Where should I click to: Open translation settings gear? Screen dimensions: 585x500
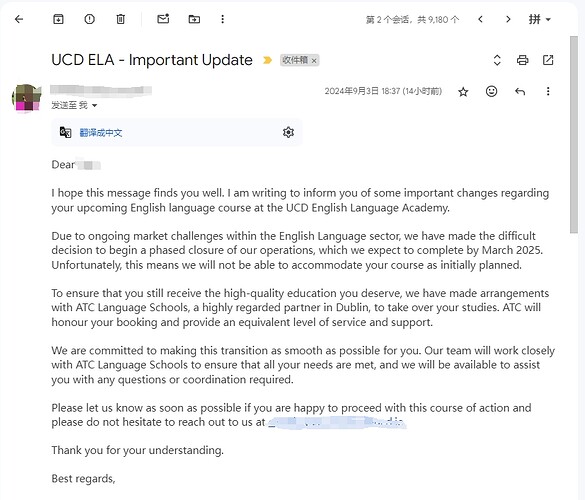click(288, 132)
